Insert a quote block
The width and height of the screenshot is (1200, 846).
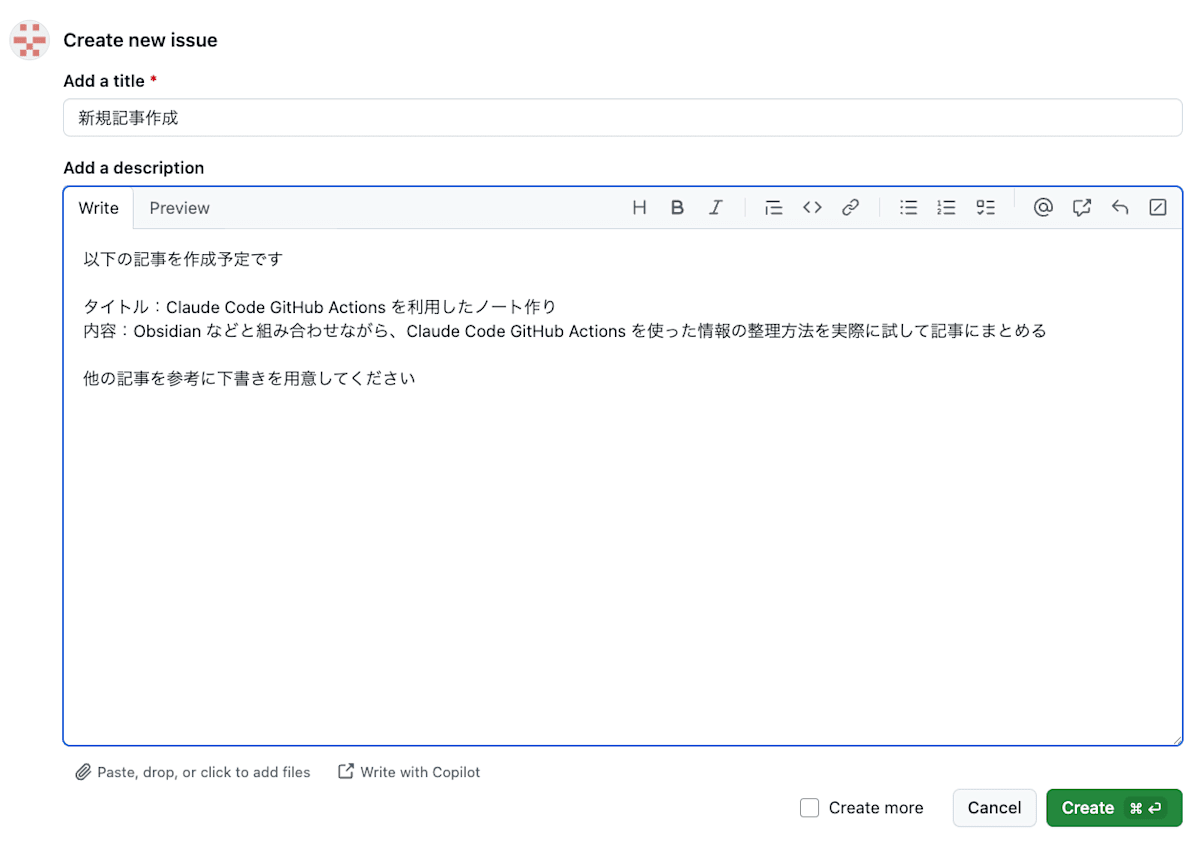(x=773, y=208)
